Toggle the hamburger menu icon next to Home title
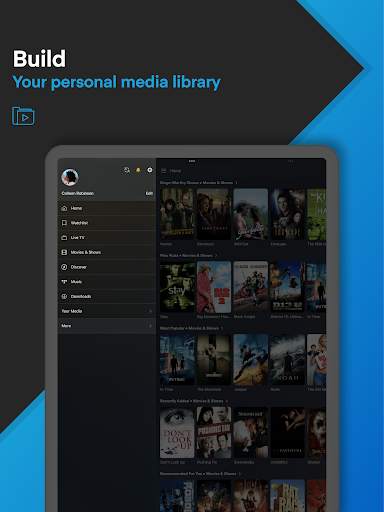 coord(164,171)
